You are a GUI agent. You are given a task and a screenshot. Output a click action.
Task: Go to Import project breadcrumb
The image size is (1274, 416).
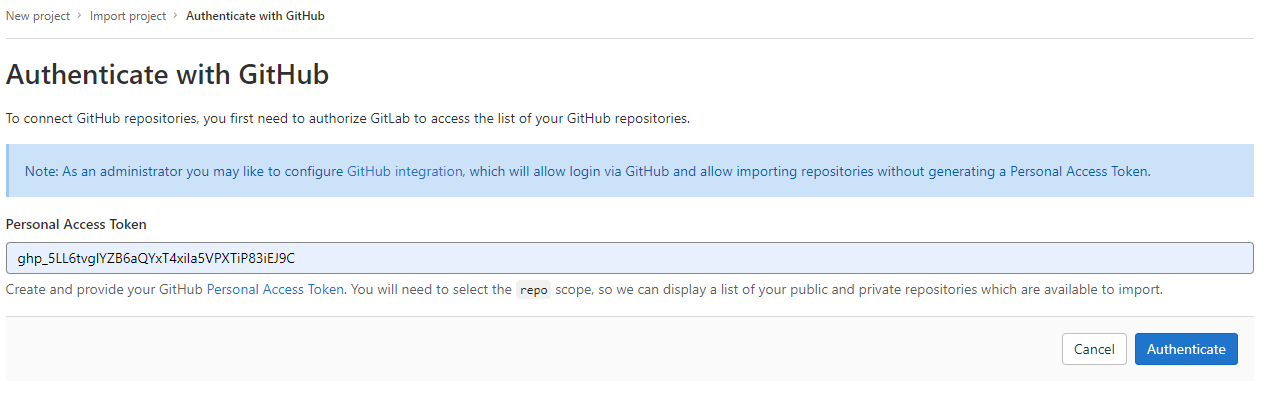(x=128, y=16)
